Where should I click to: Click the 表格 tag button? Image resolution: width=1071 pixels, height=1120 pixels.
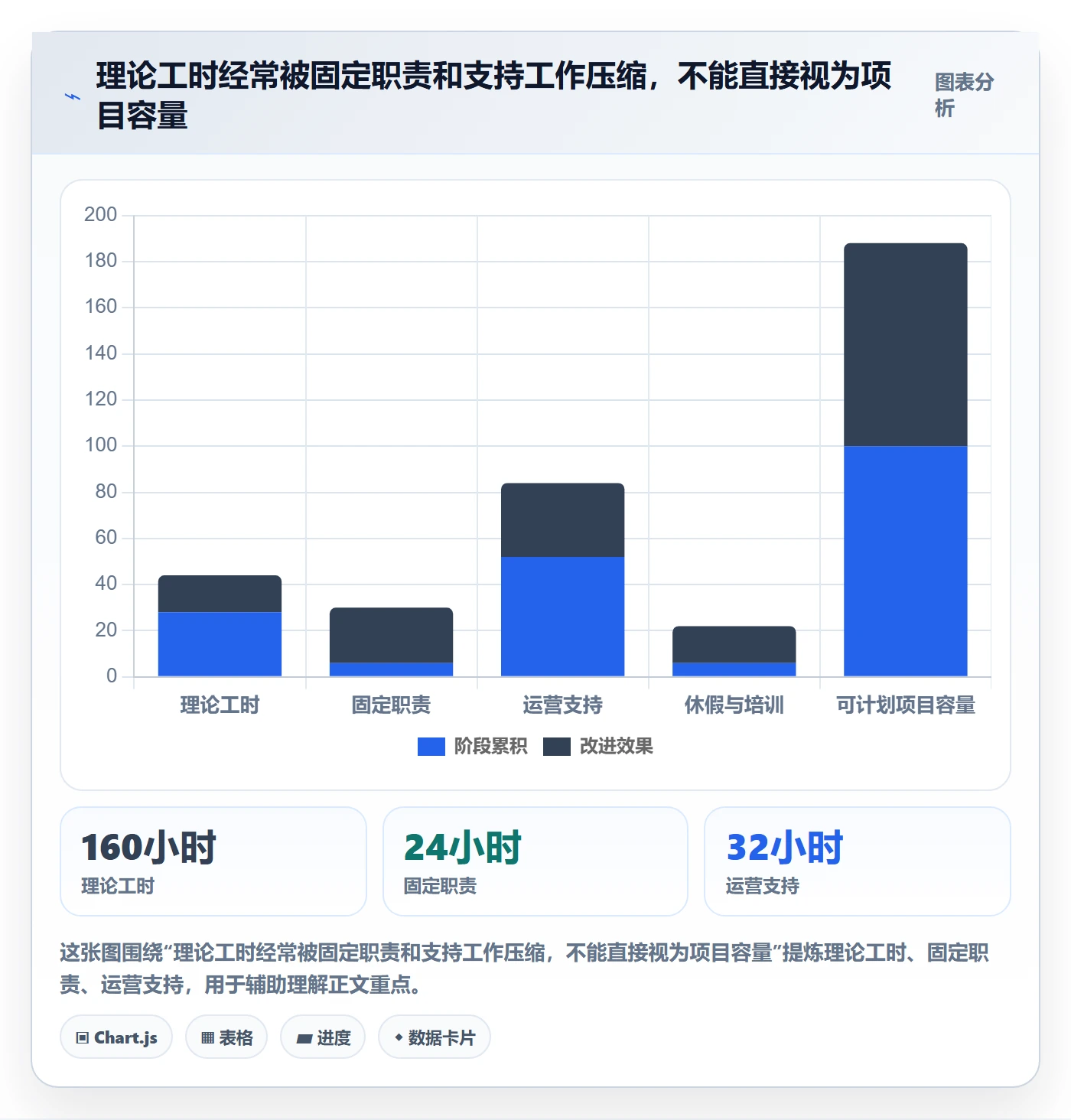coord(226,1037)
